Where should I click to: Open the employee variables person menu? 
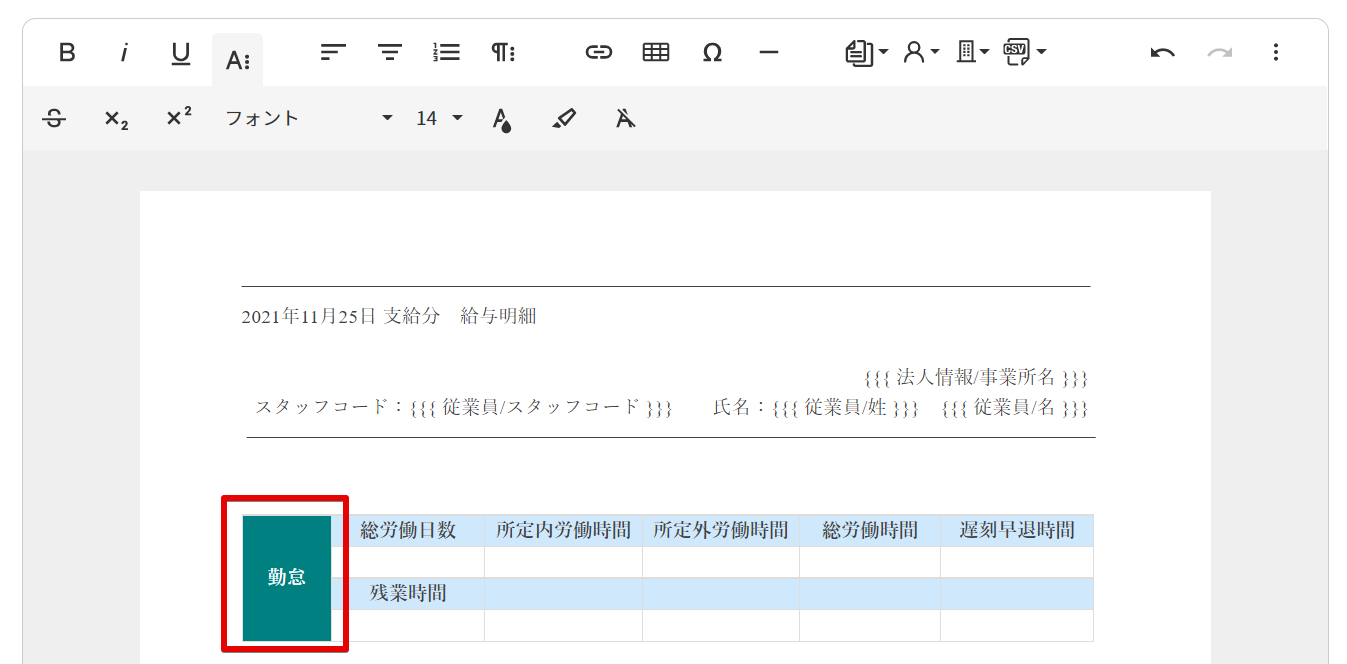pos(920,53)
